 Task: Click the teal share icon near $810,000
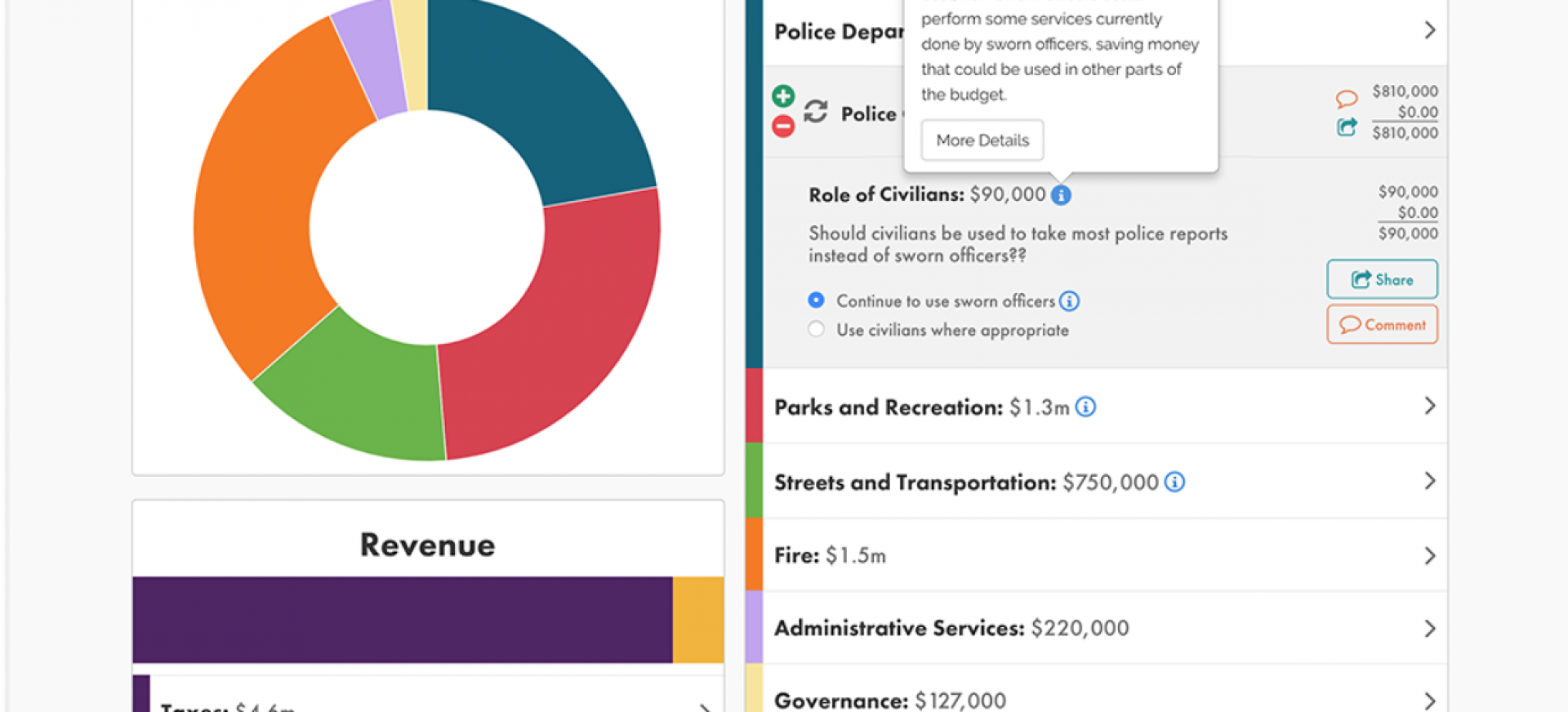click(x=1346, y=127)
